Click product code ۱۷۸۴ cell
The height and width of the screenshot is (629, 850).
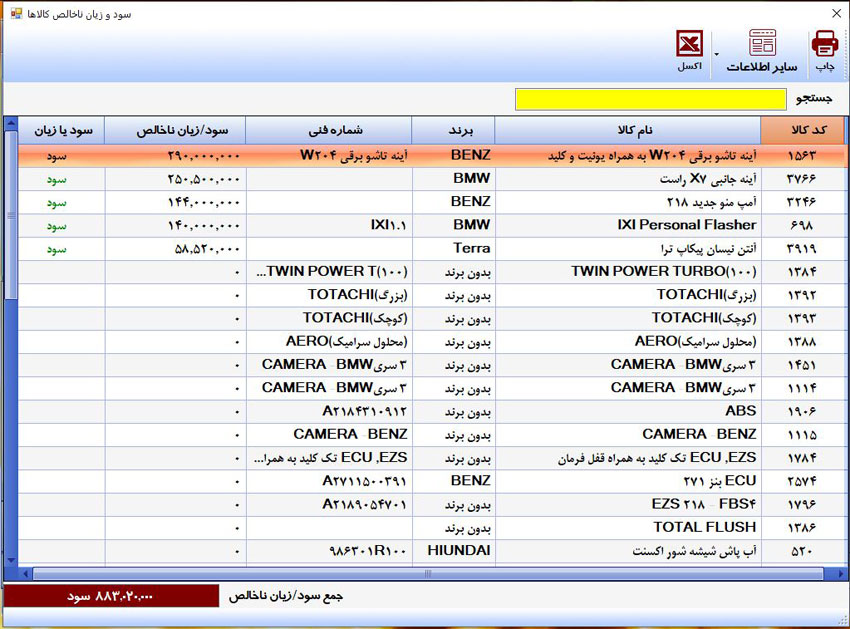pyautogui.click(x=802, y=459)
